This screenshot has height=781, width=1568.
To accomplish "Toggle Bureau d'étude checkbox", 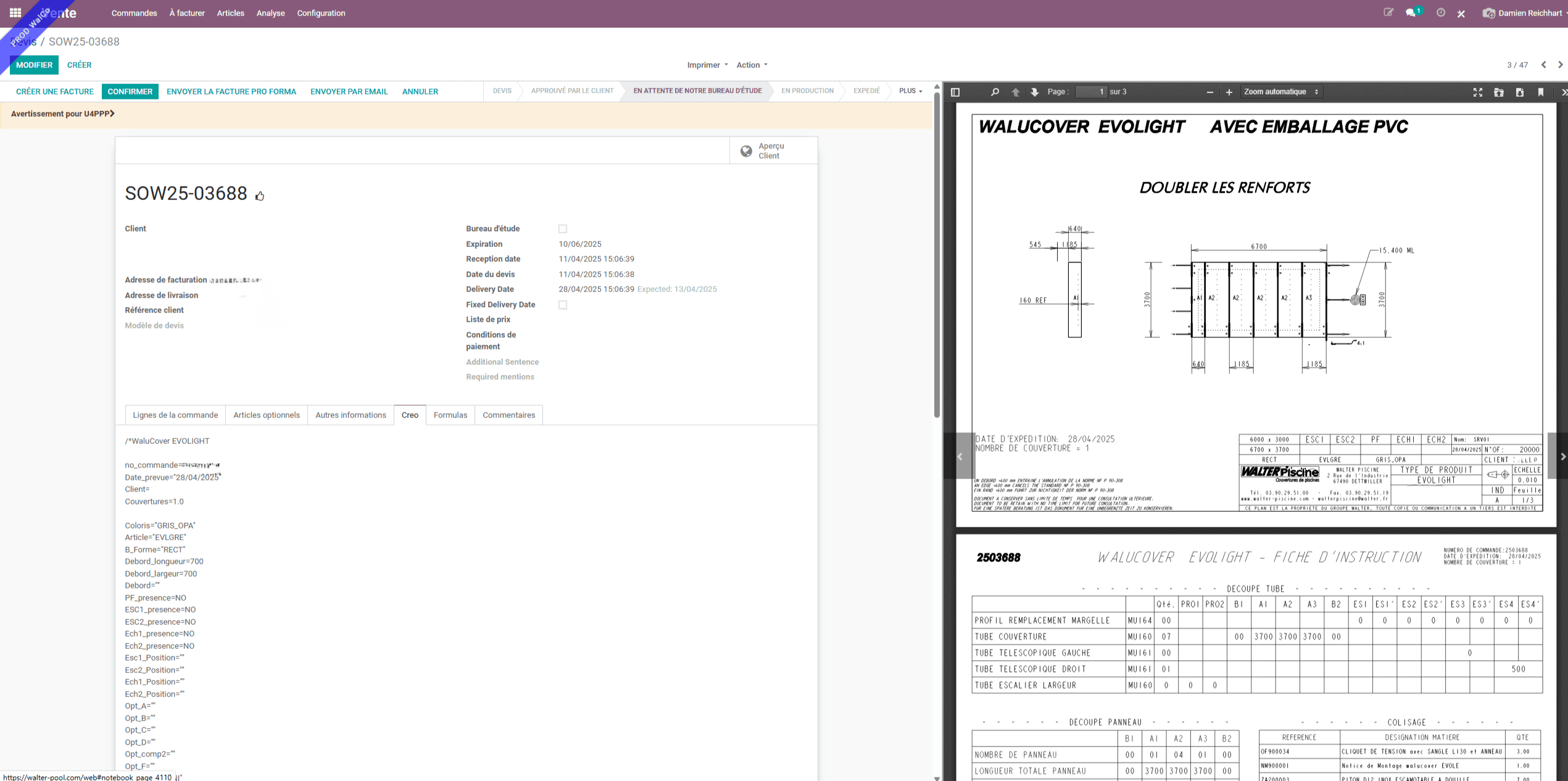I will click(563, 229).
